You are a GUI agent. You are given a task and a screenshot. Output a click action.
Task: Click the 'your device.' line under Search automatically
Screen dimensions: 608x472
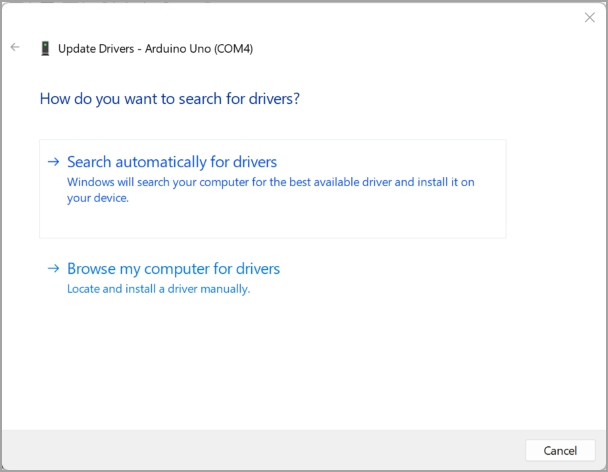[x=98, y=198]
